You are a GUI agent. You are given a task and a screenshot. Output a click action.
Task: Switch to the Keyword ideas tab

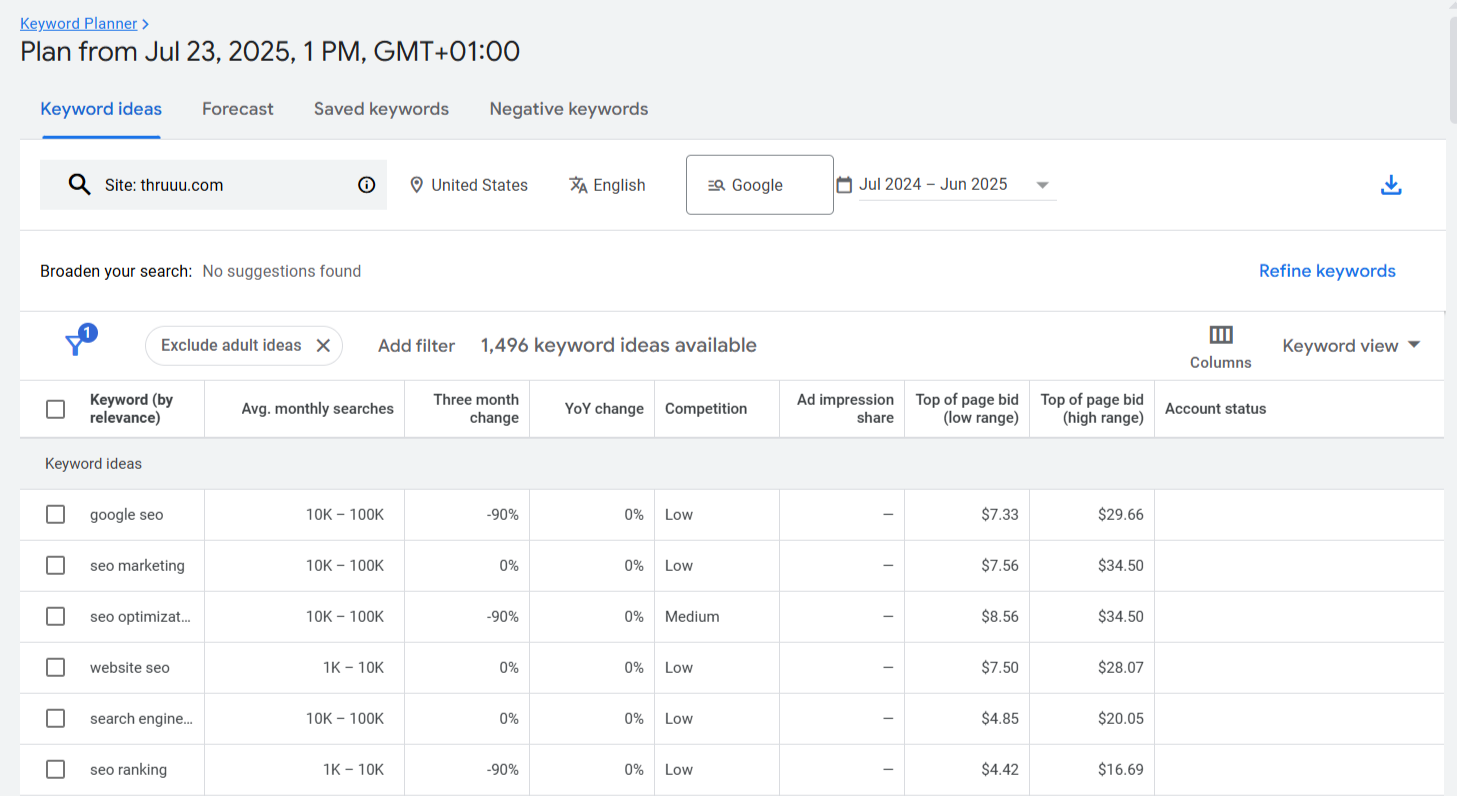pyautogui.click(x=101, y=109)
